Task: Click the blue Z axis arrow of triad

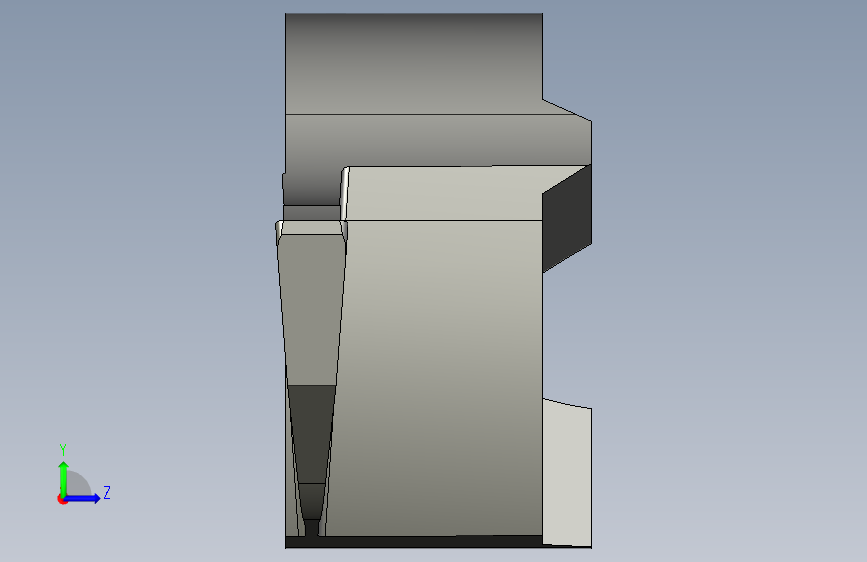Action: pos(83,498)
